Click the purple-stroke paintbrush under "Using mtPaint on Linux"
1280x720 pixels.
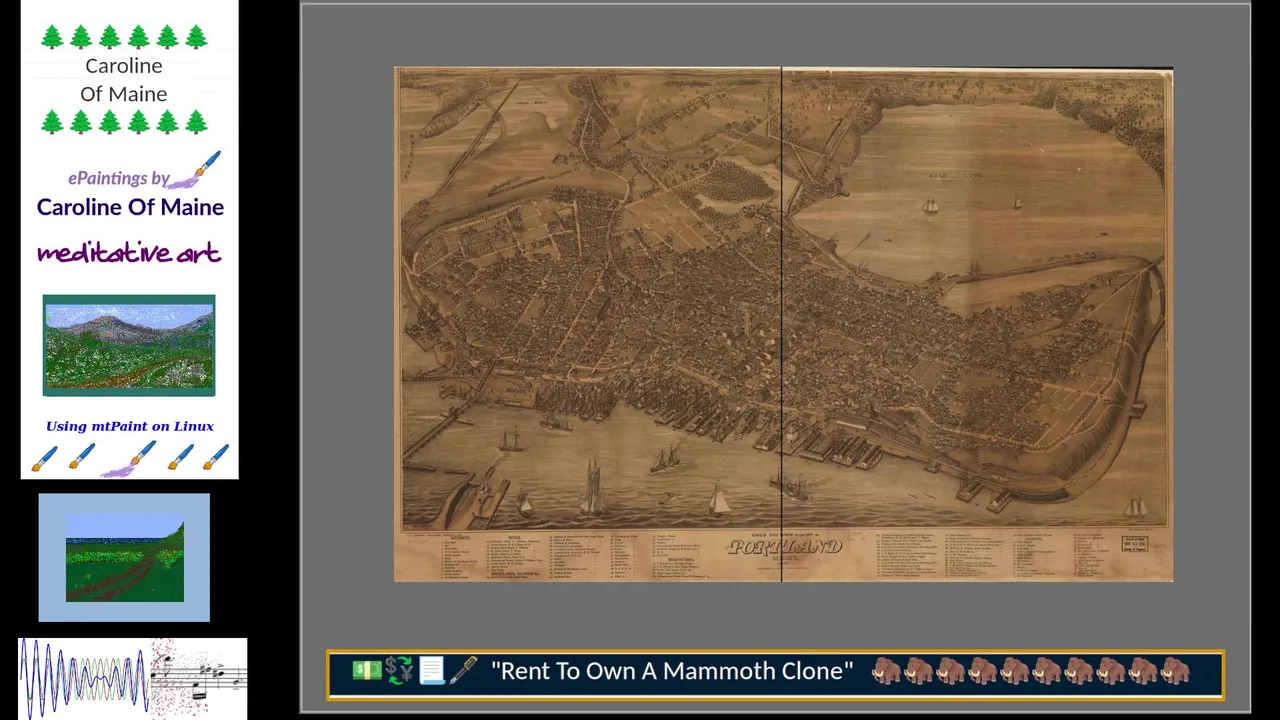(127, 458)
